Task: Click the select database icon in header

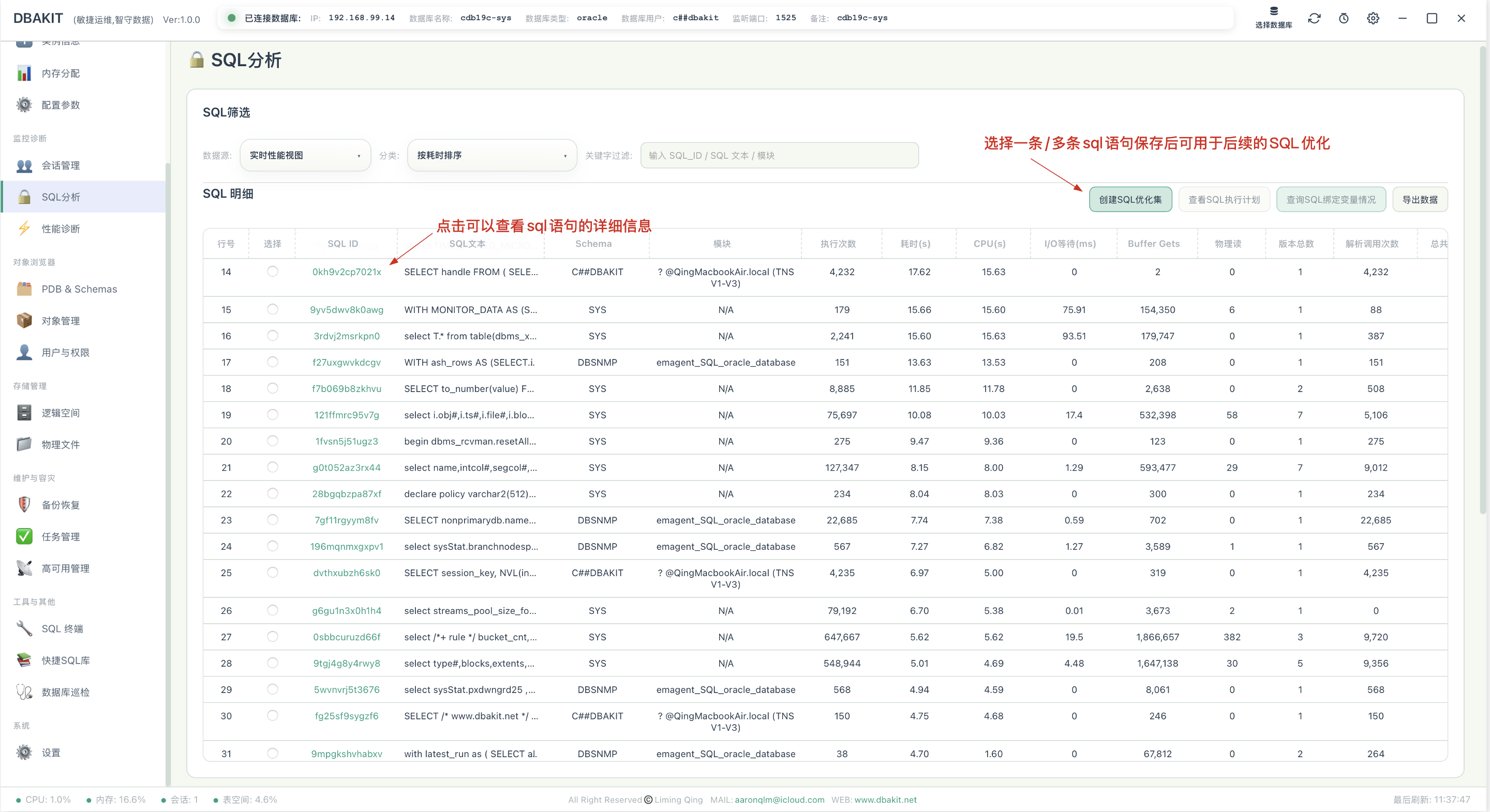Action: (x=1274, y=11)
